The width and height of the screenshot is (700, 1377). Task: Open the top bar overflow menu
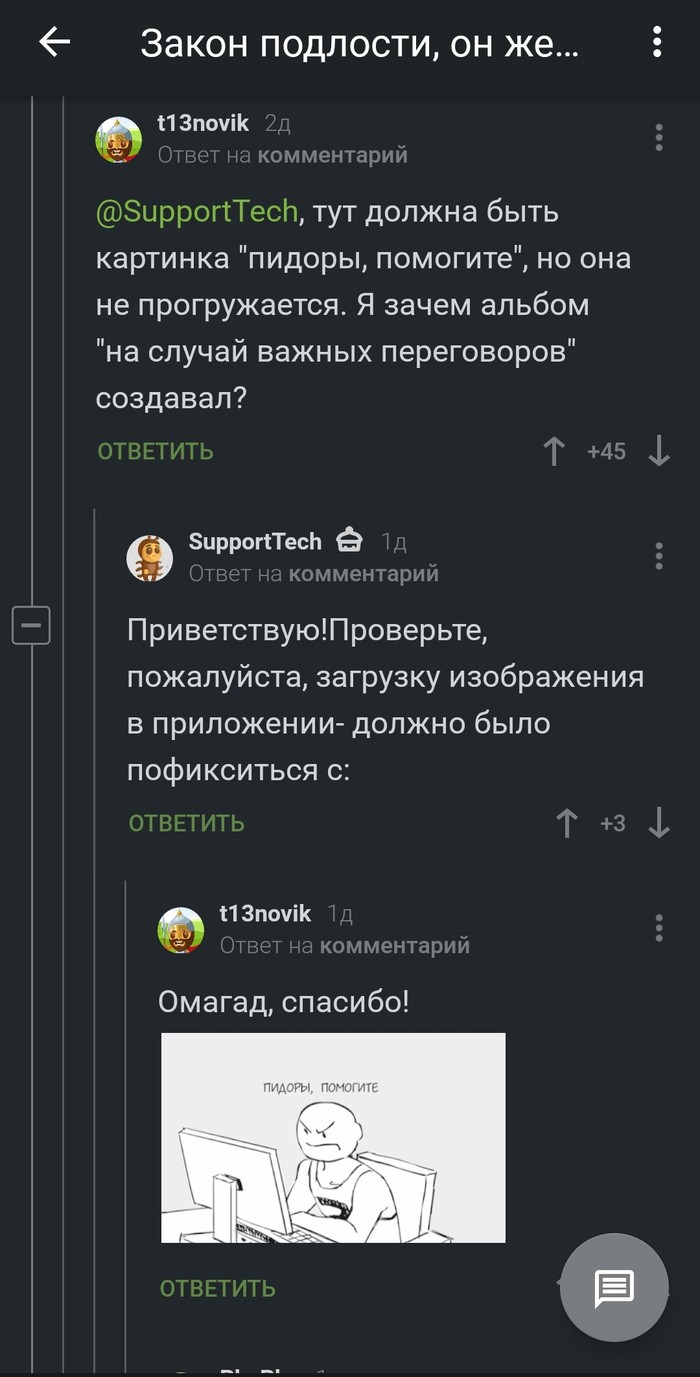tap(657, 42)
